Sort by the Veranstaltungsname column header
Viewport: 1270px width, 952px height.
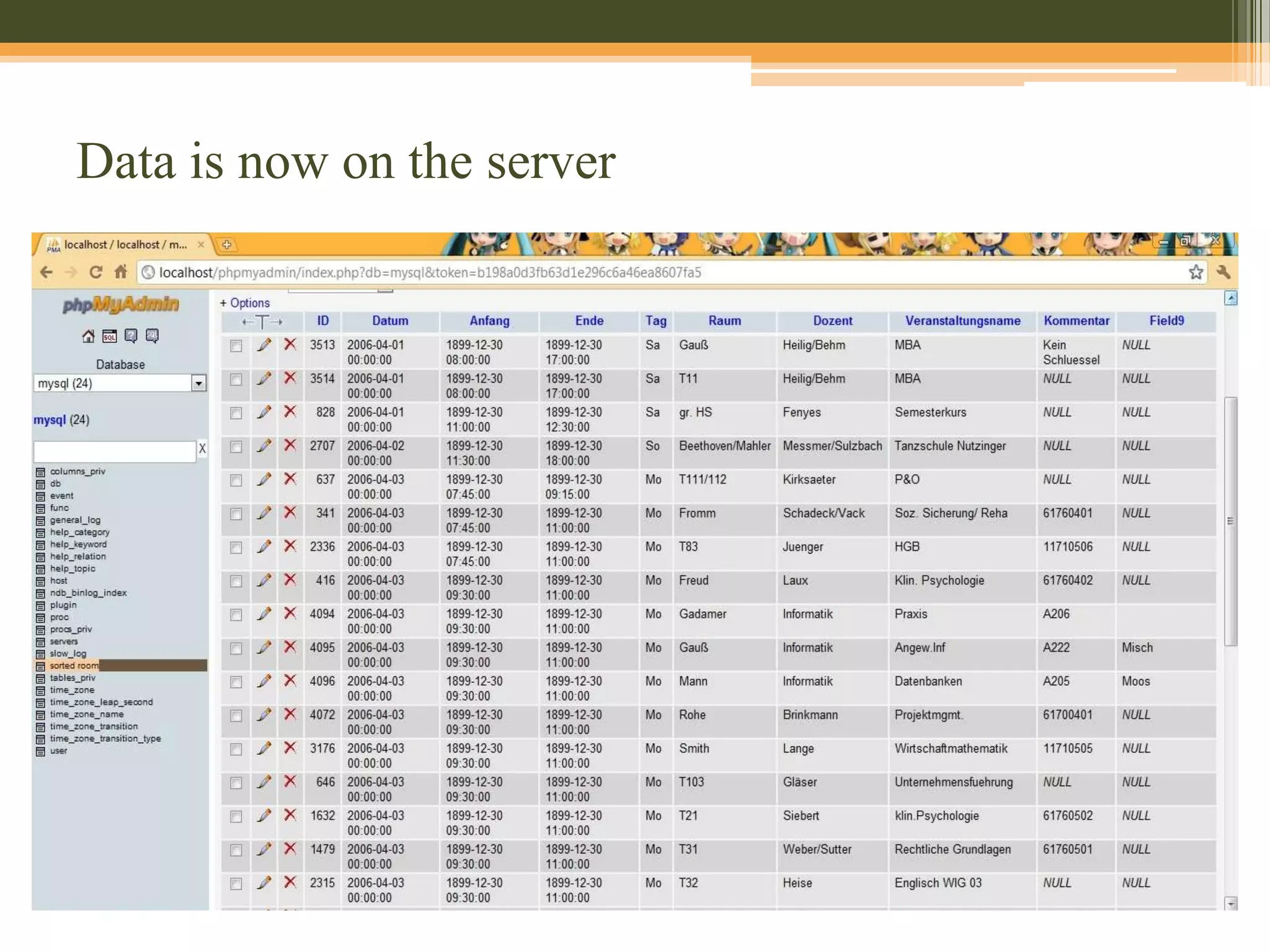[962, 321]
